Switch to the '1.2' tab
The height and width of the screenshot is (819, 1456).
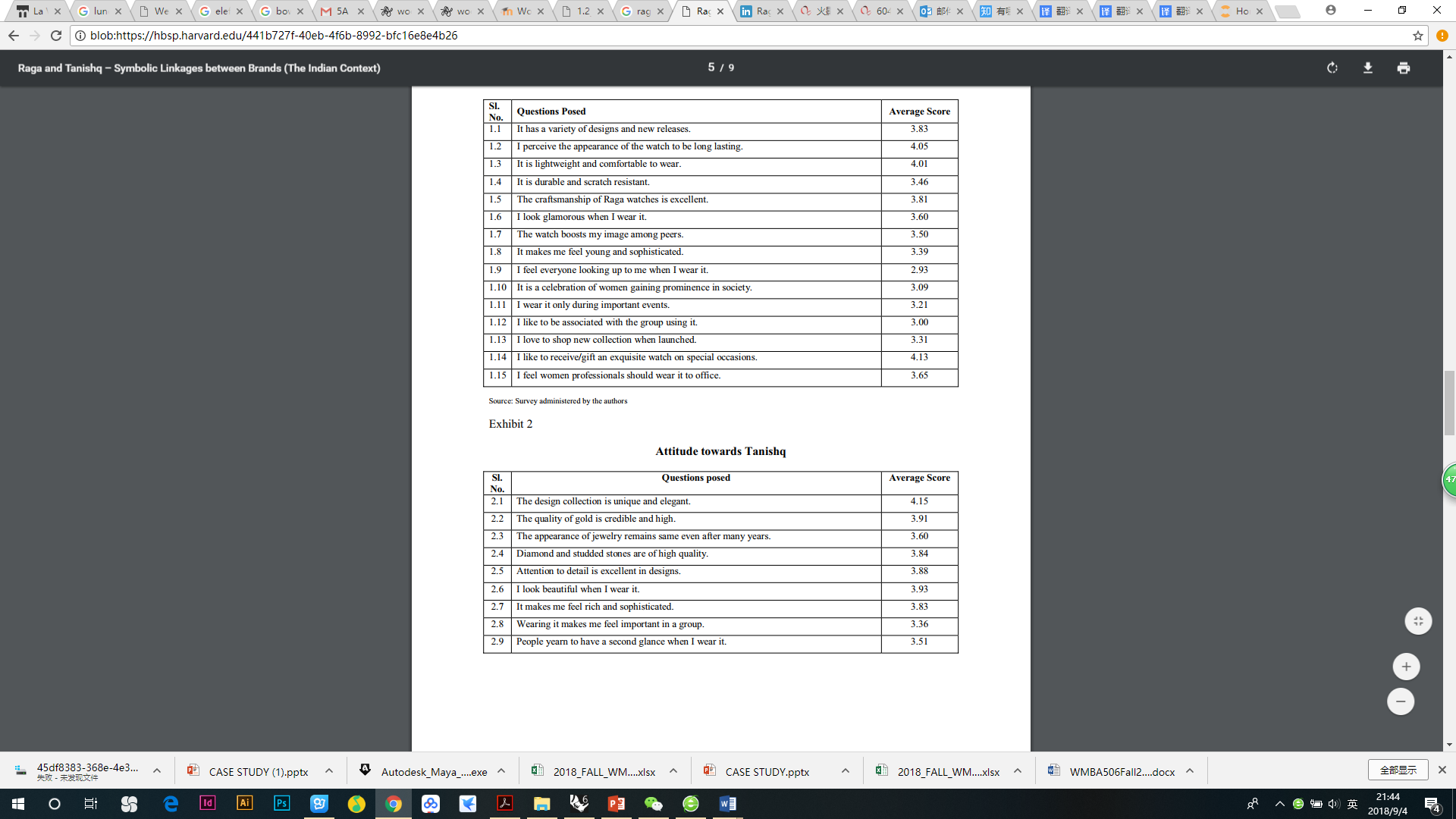tap(581, 11)
